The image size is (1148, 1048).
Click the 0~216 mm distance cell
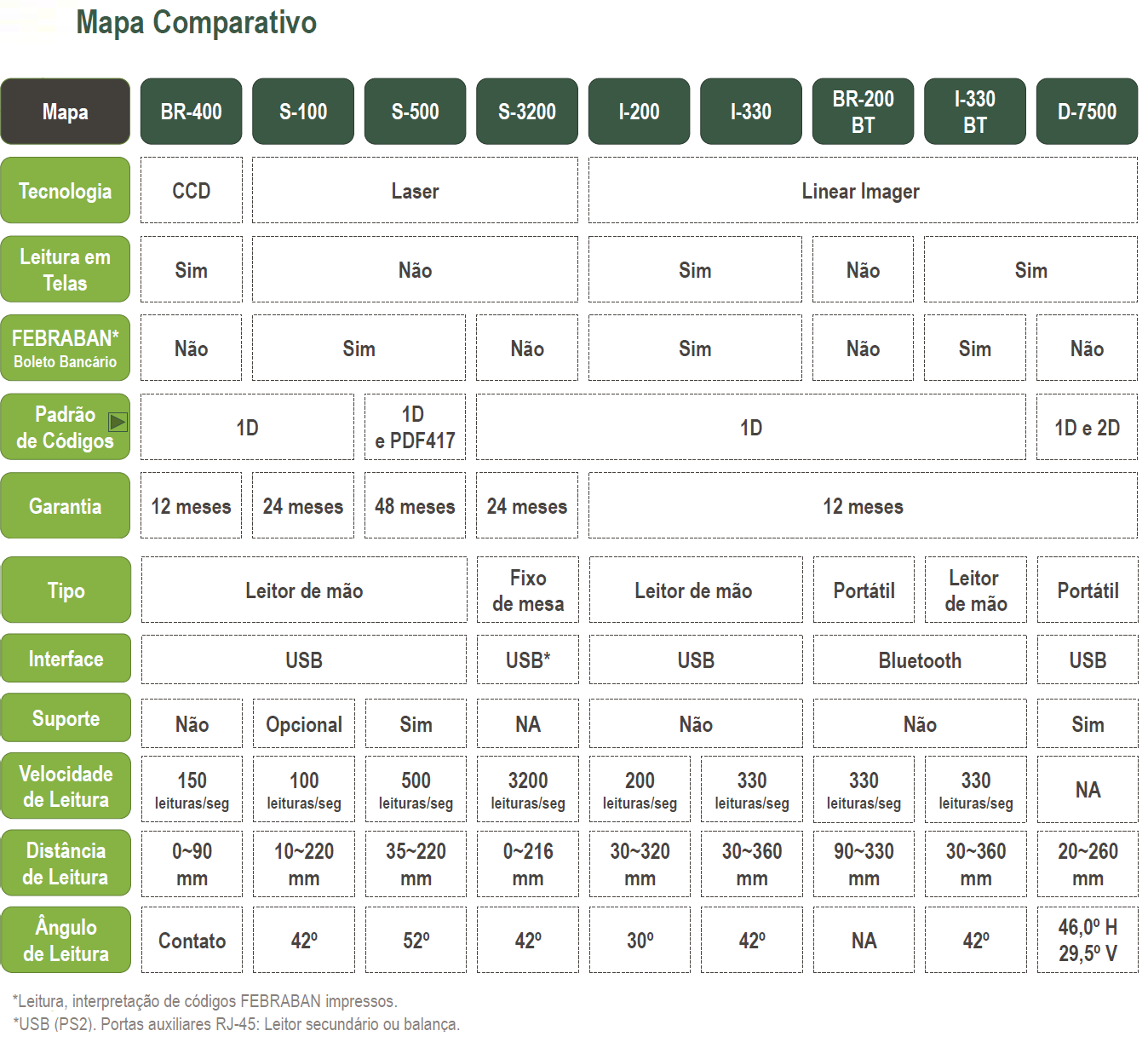pos(528,864)
